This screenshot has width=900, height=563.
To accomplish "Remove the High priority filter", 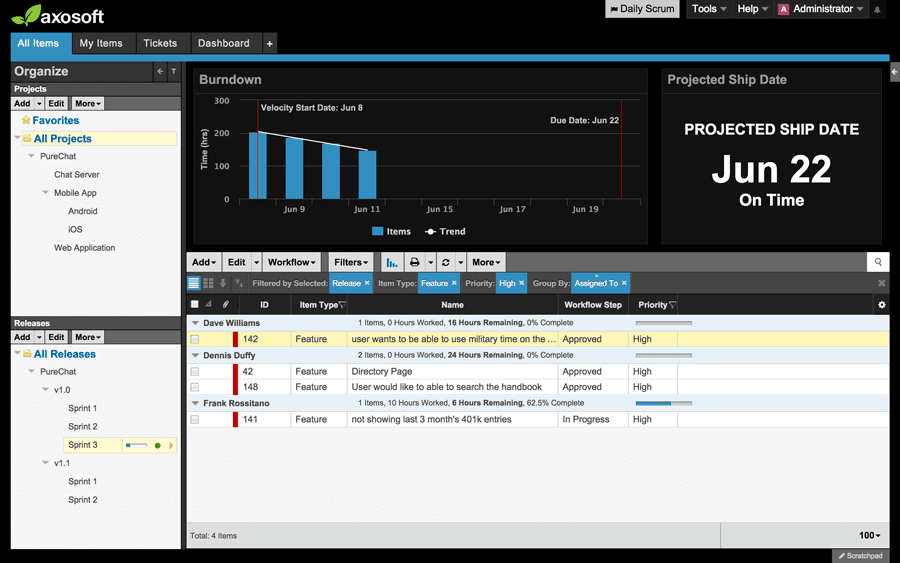I will pos(522,283).
